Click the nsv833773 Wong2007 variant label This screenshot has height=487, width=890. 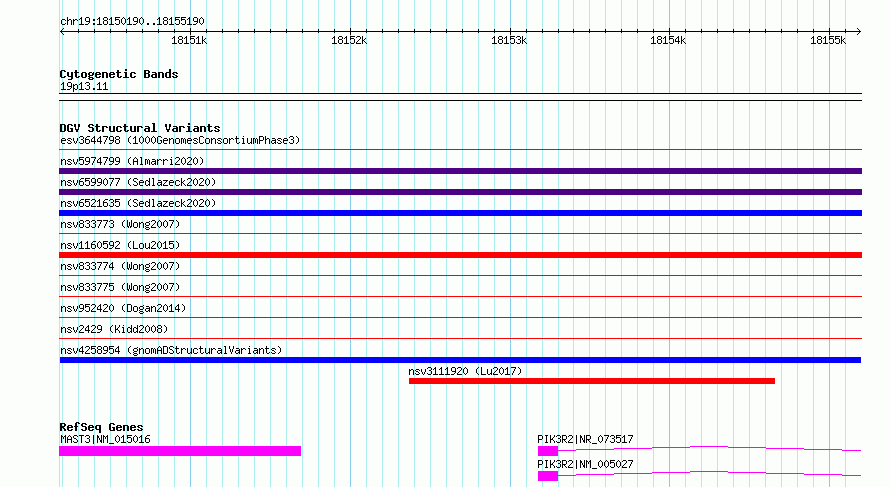pos(120,224)
